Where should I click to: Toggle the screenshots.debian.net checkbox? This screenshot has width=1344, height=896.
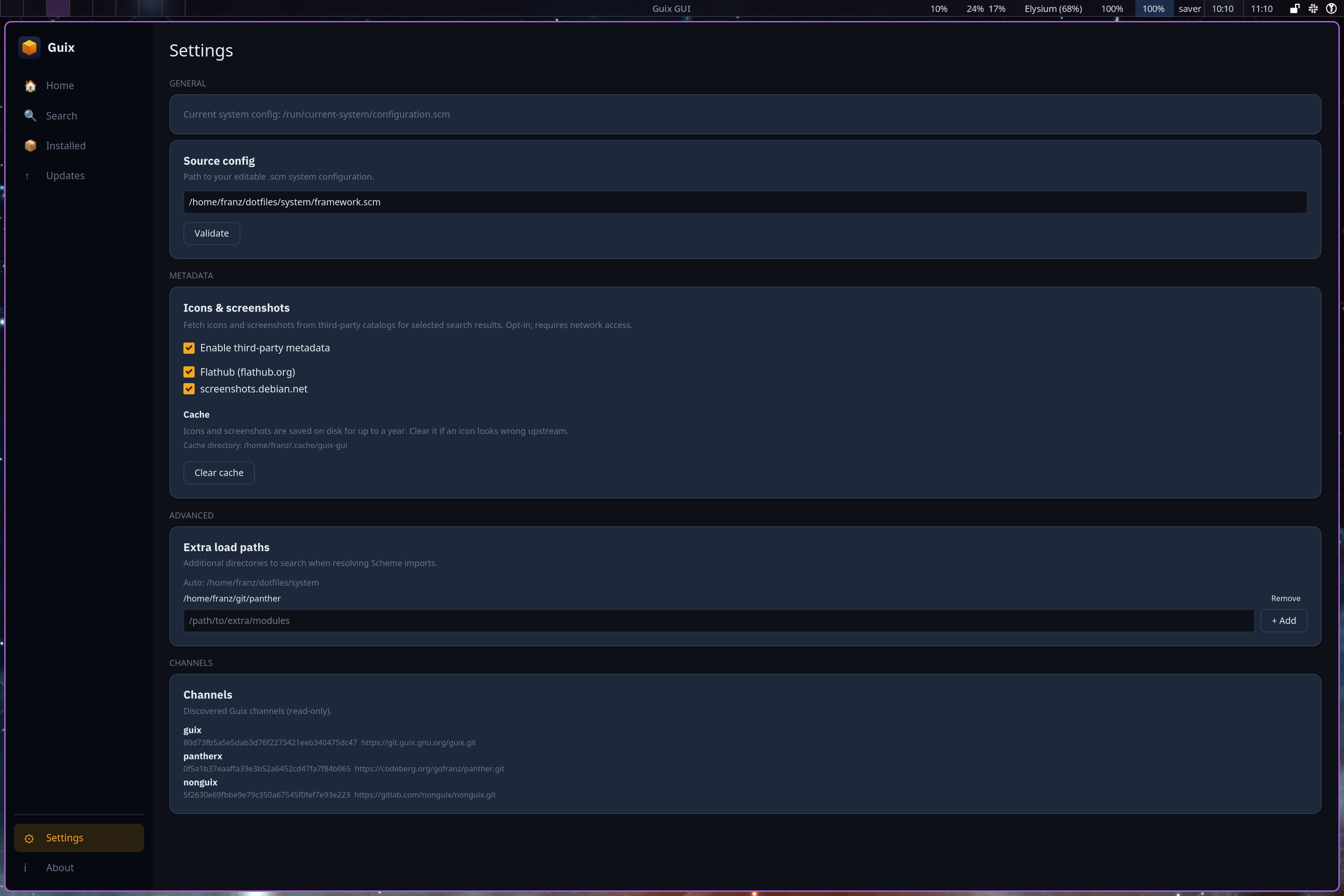point(189,389)
